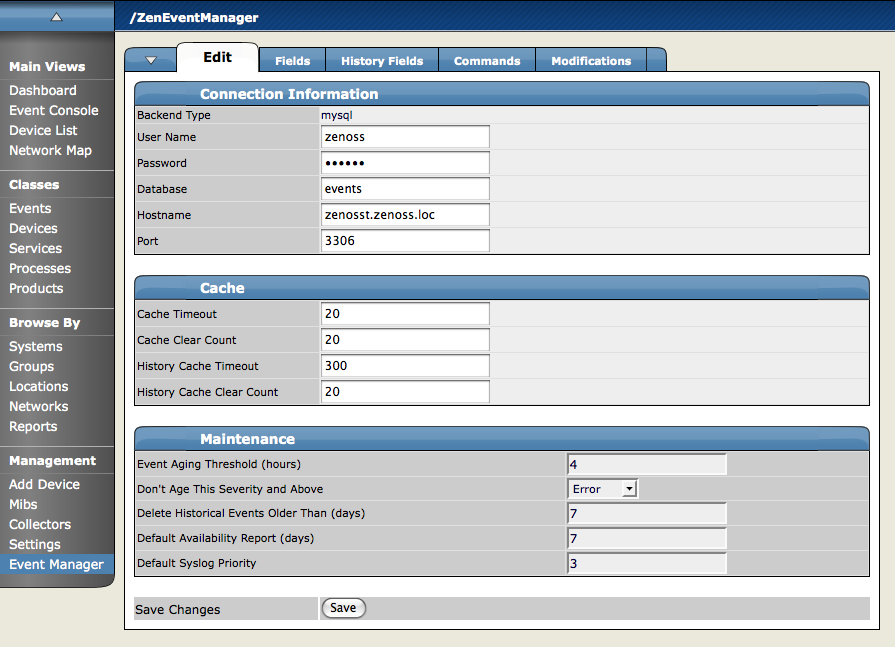
Task: Click the mysql Backend Type value
Action: 337,115
